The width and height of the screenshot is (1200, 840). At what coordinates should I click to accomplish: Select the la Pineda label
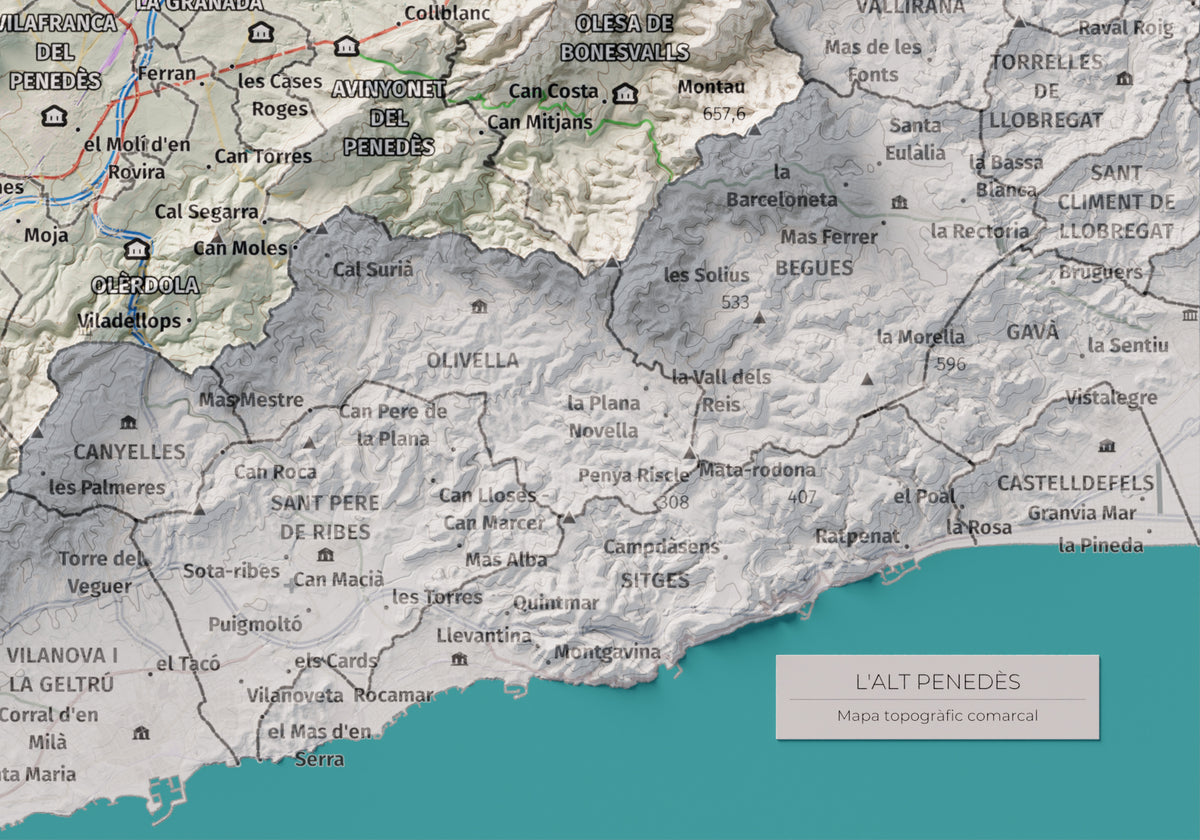[1101, 545]
